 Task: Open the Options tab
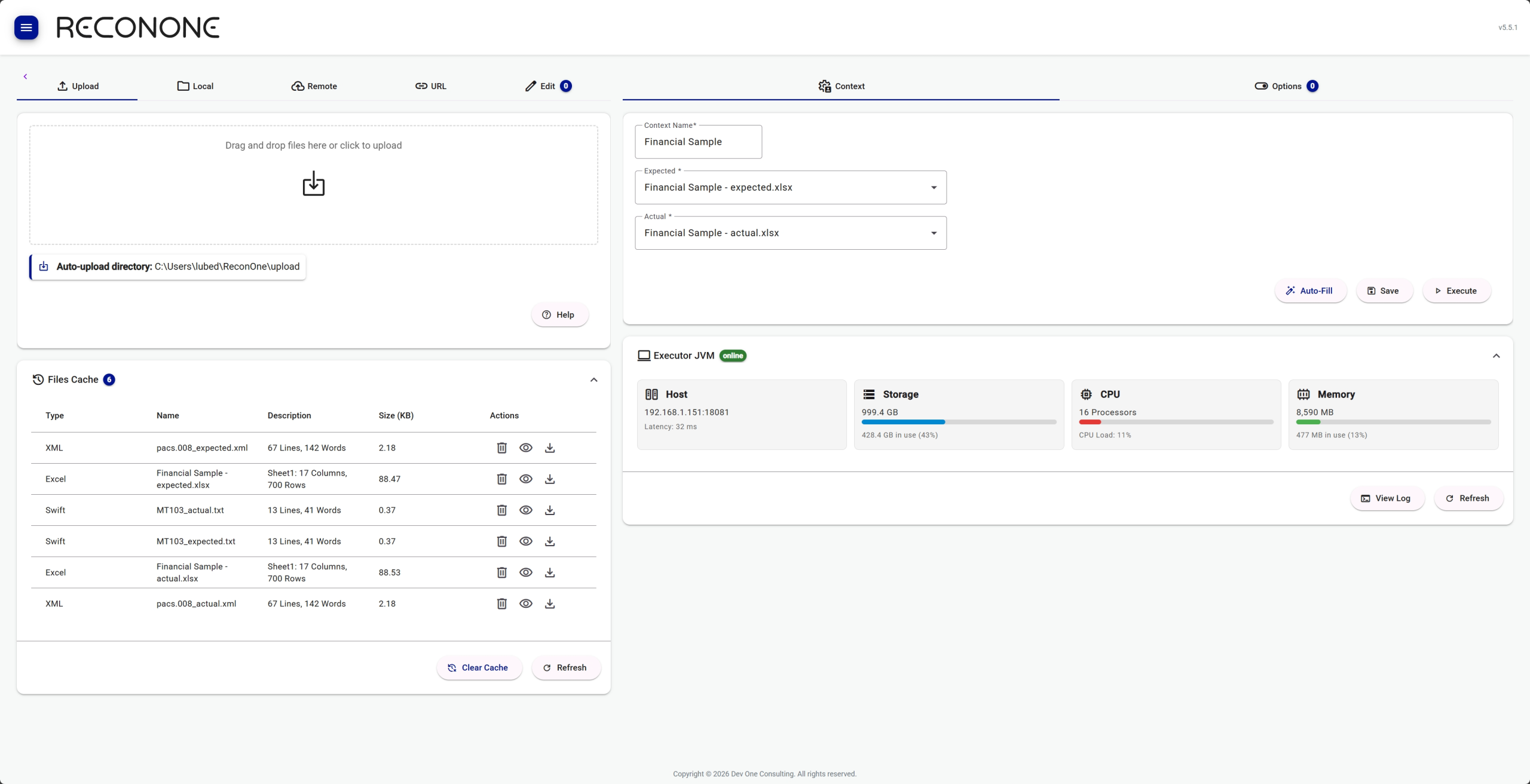point(1286,86)
